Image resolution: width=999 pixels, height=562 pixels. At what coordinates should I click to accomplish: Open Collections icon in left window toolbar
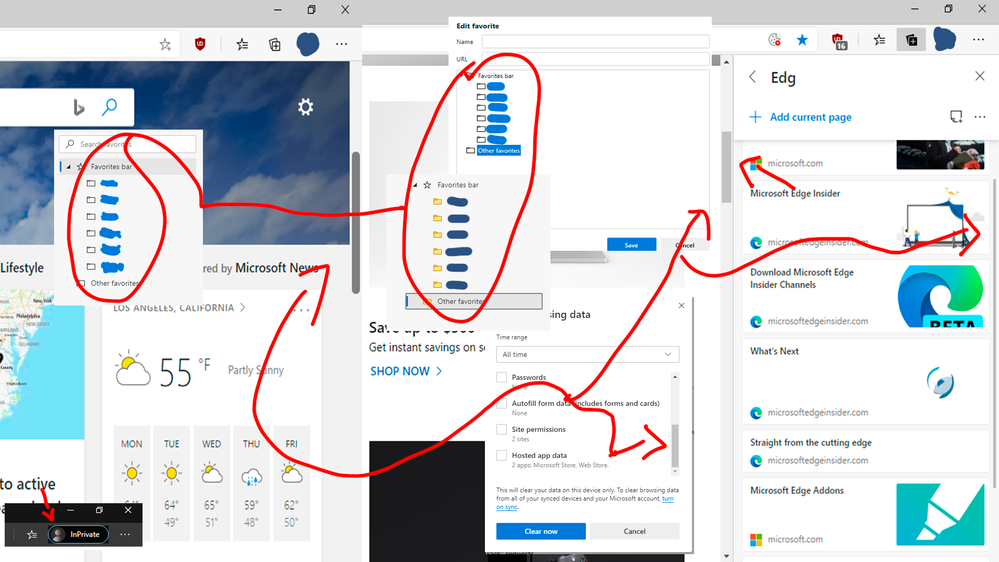tap(275, 44)
